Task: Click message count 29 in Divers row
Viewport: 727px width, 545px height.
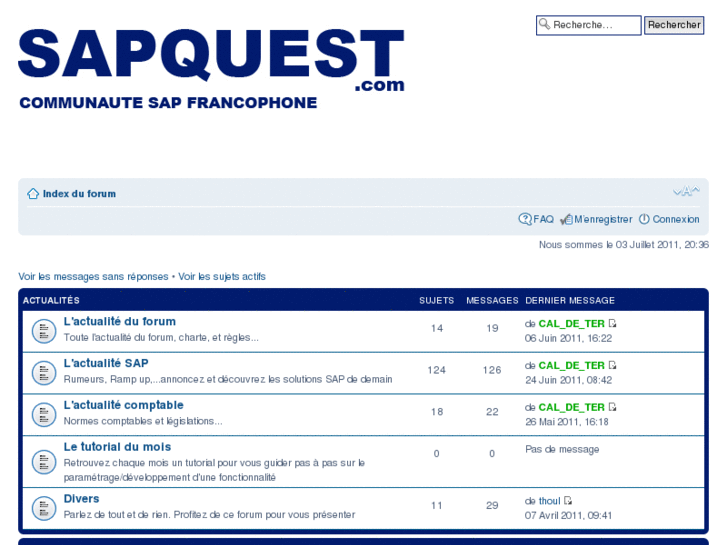Action: pyautogui.click(x=492, y=506)
